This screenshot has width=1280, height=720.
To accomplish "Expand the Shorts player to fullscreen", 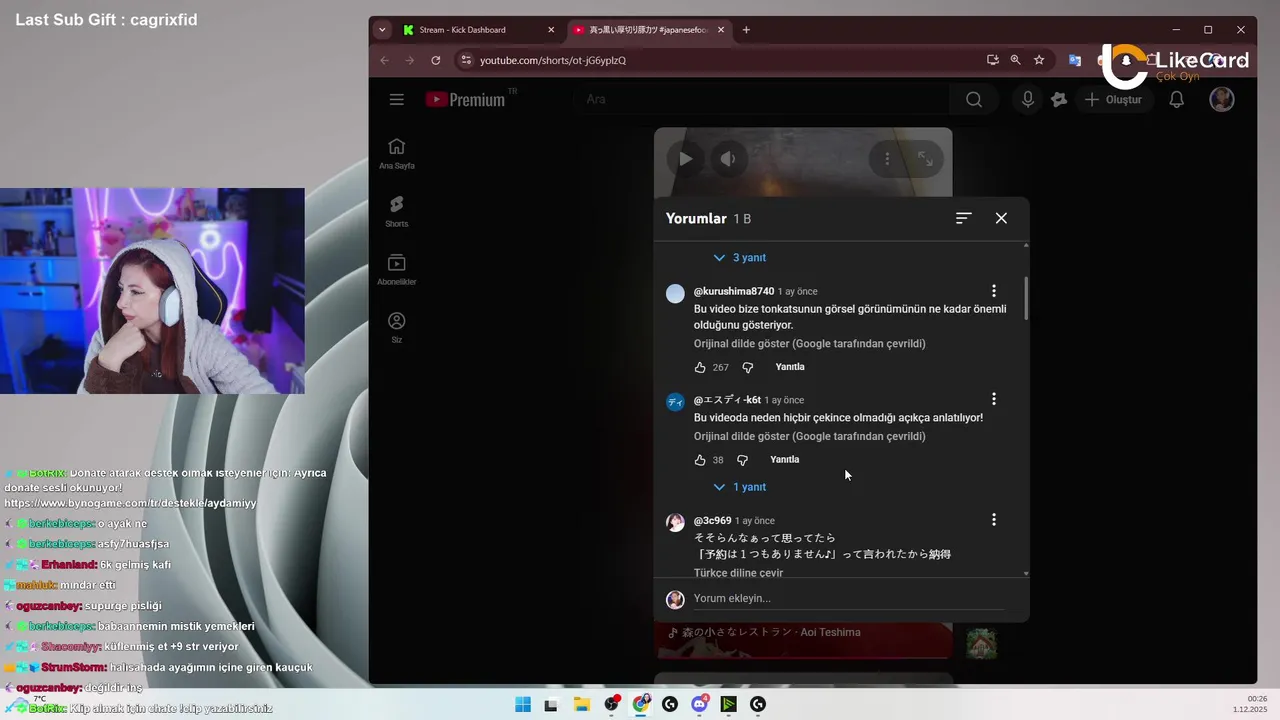I will (x=926, y=158).
